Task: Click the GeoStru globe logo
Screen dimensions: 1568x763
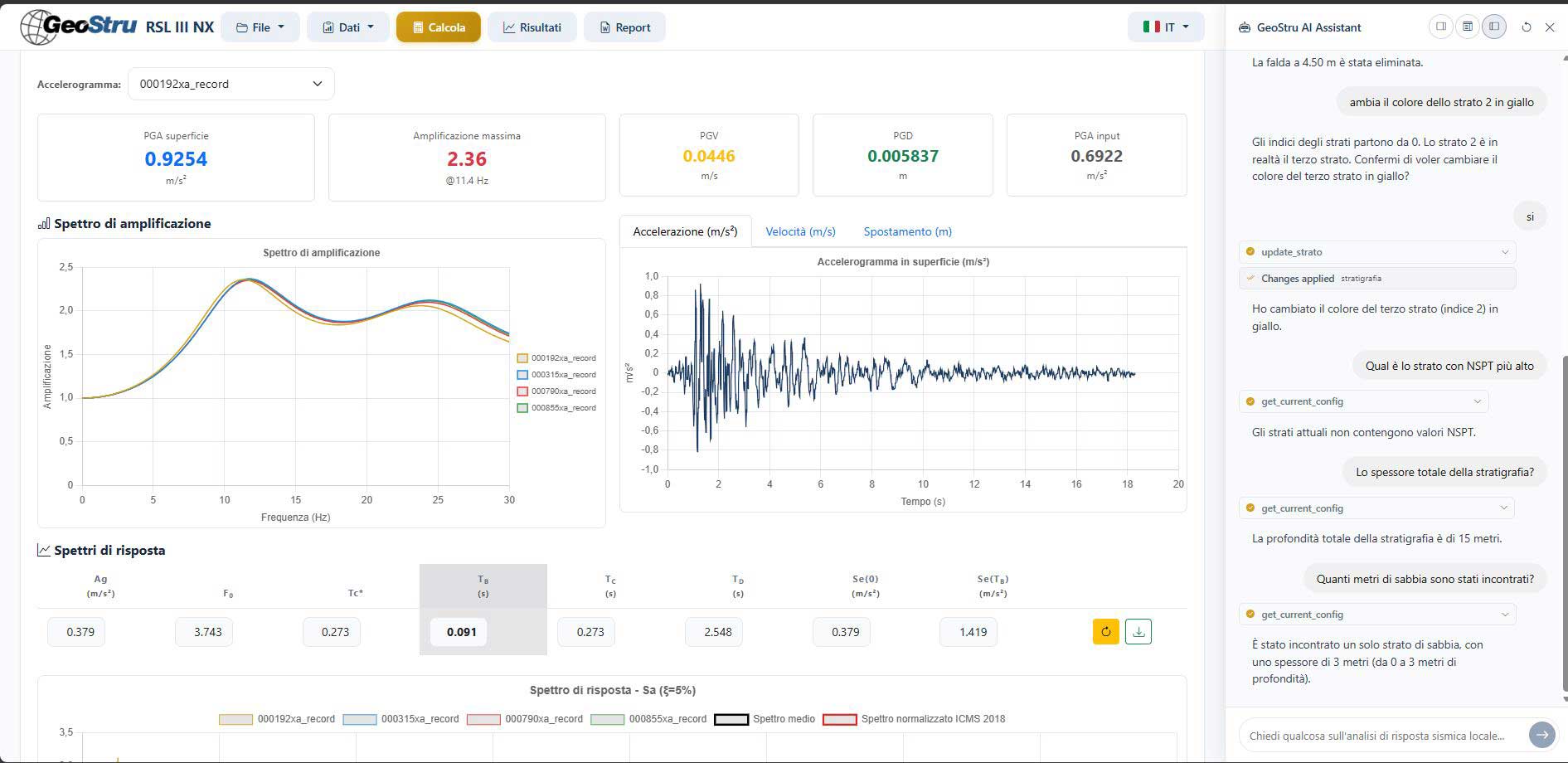Action: [39, 27]
